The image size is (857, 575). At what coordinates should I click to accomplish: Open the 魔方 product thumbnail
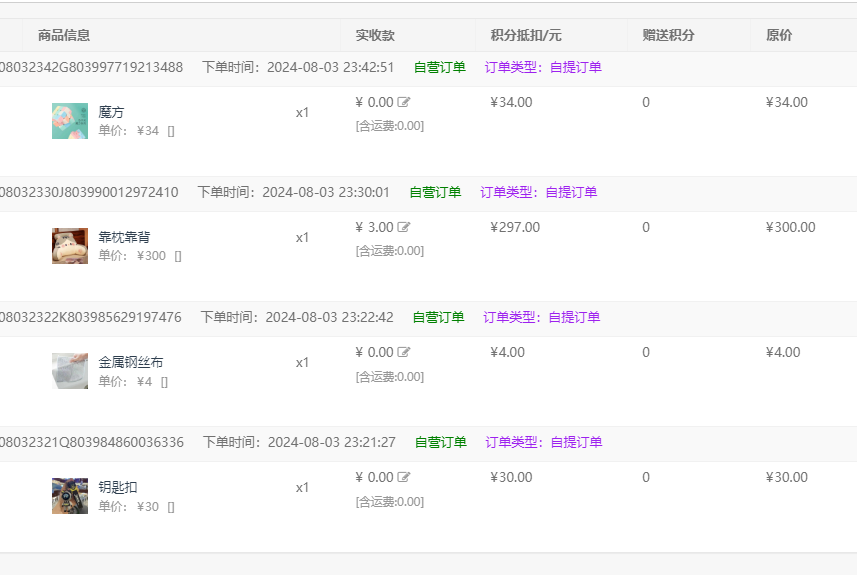[x=70, y=121]
